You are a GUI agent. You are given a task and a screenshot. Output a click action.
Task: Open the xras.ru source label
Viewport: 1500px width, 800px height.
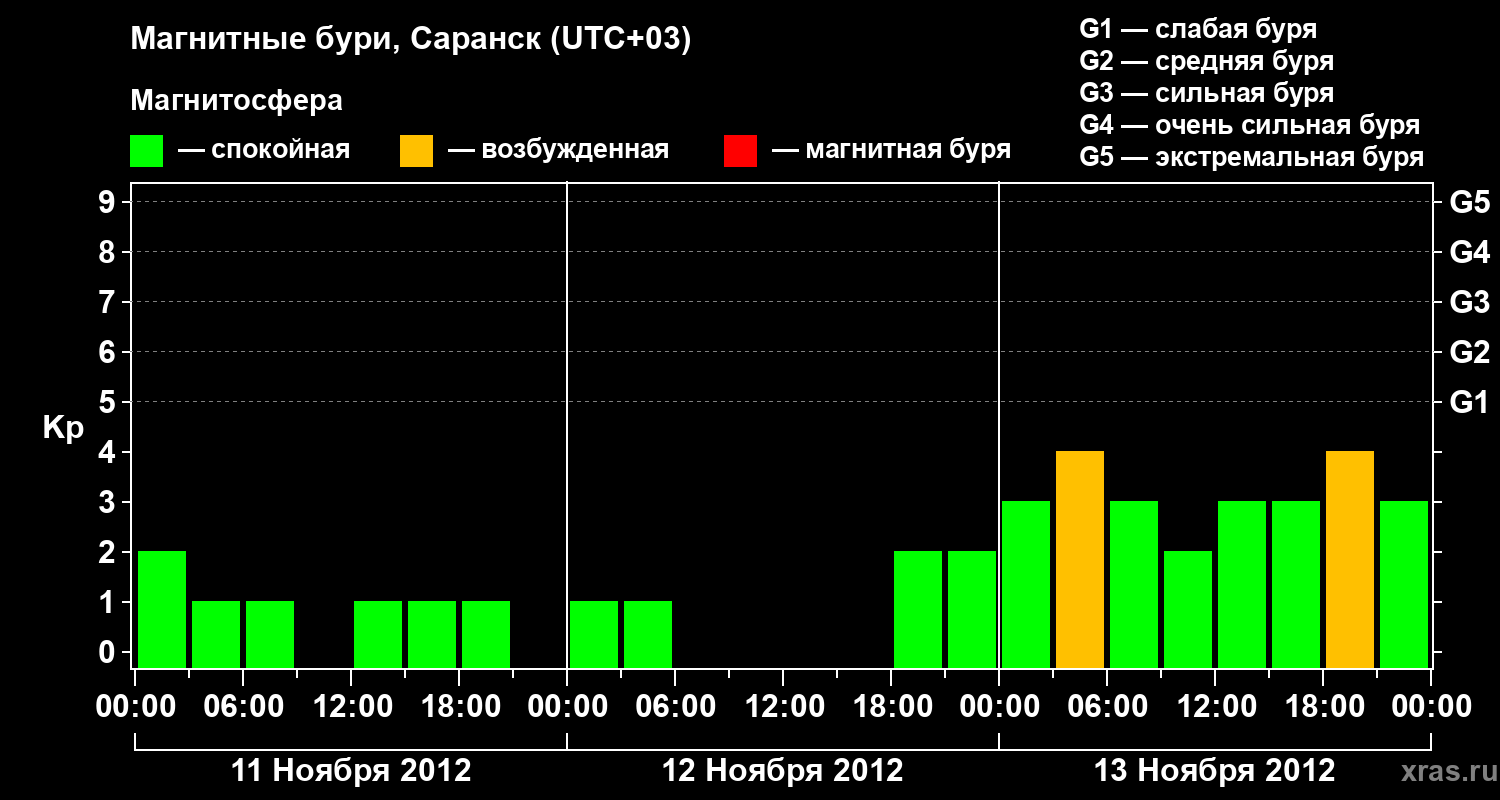point(1448,771)
